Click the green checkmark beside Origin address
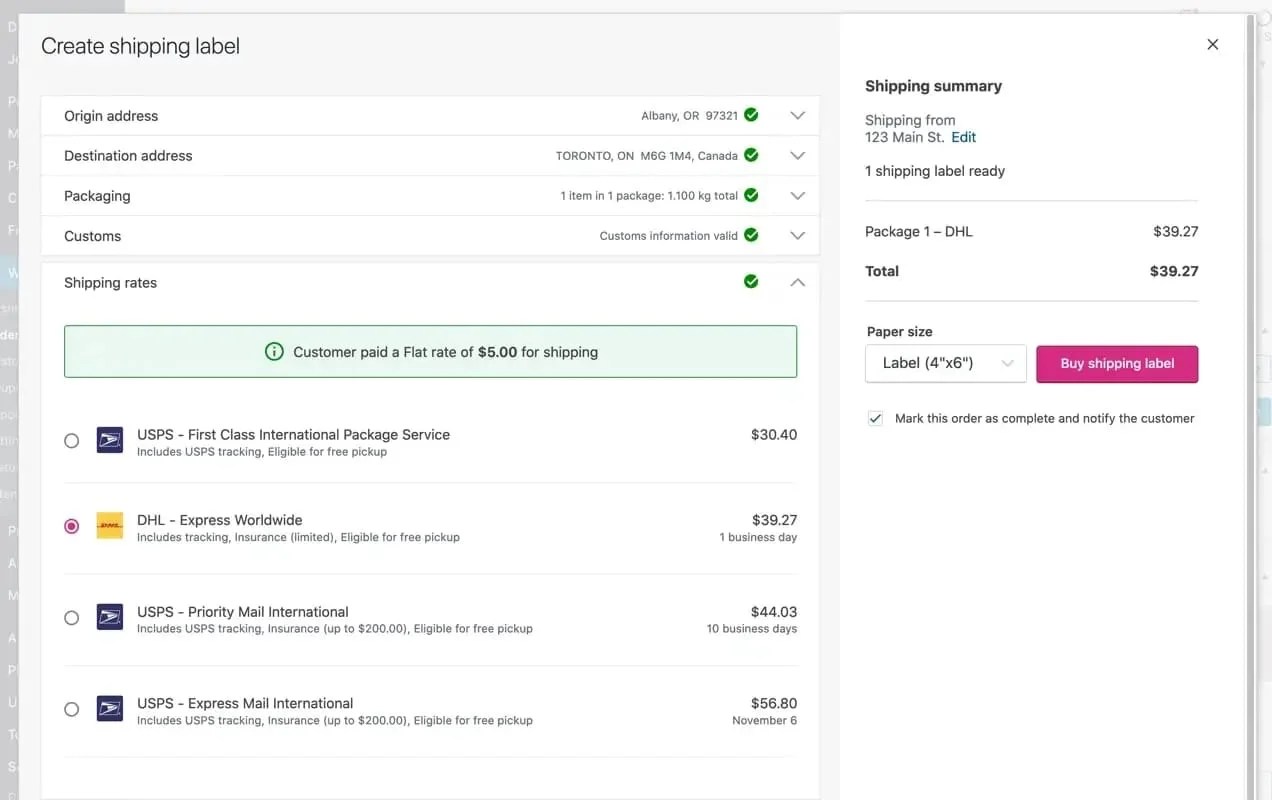Screen dimensions: 1272x800 point(751,115)
